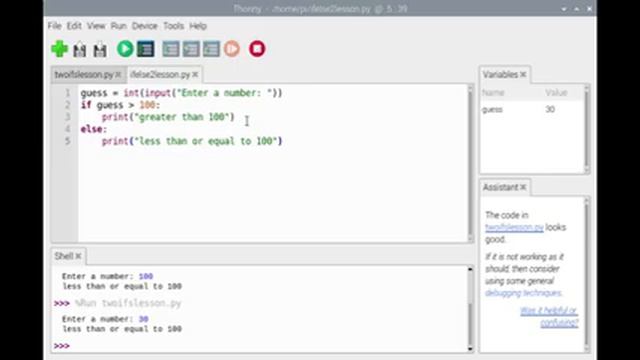
Task: Click the '%Run twoifslesson.py' shell command
Action: pos(128,303)
